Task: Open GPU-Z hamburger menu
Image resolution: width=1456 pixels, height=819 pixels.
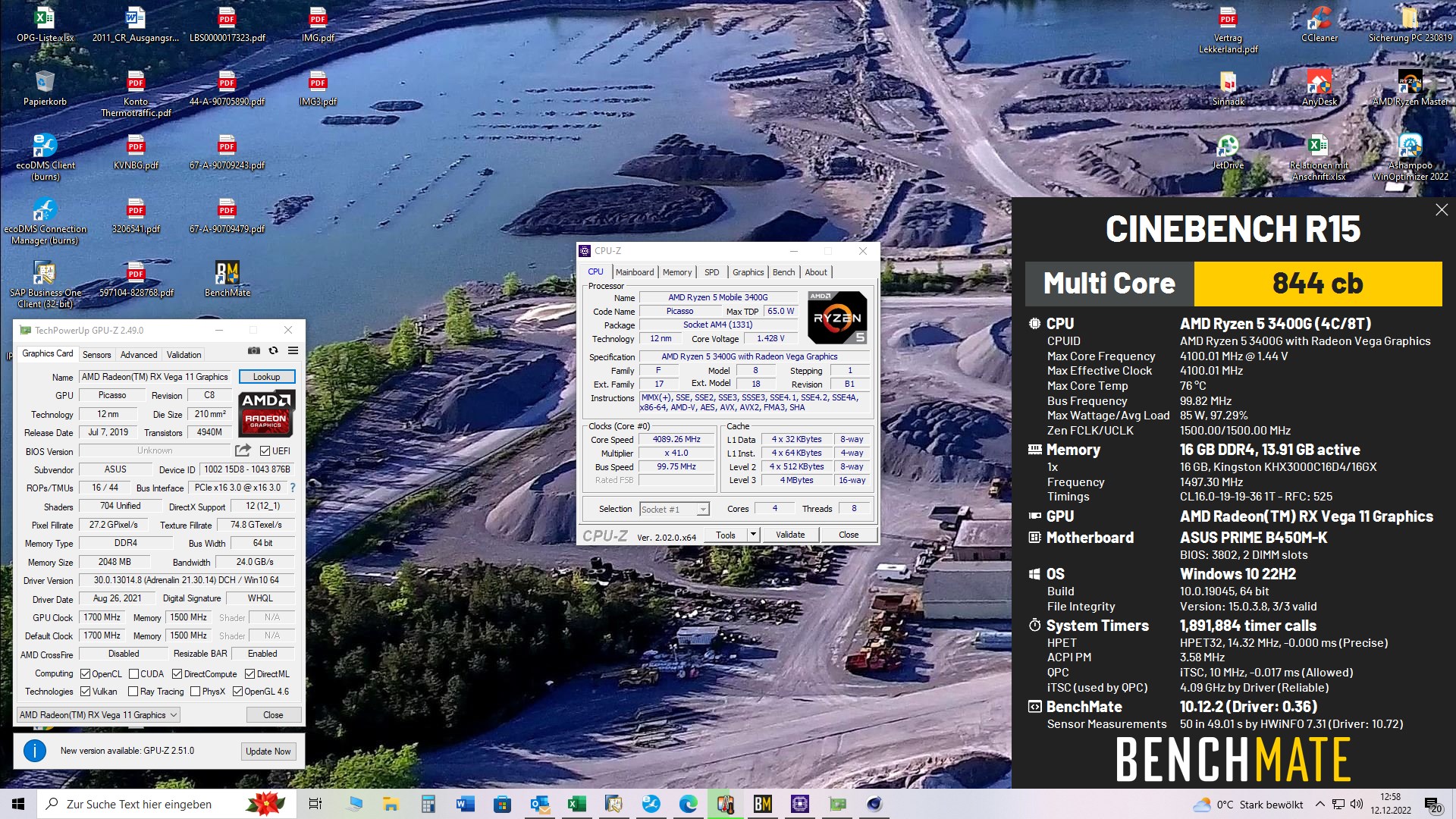Action: pyautogui.click(x=293, y=350)
